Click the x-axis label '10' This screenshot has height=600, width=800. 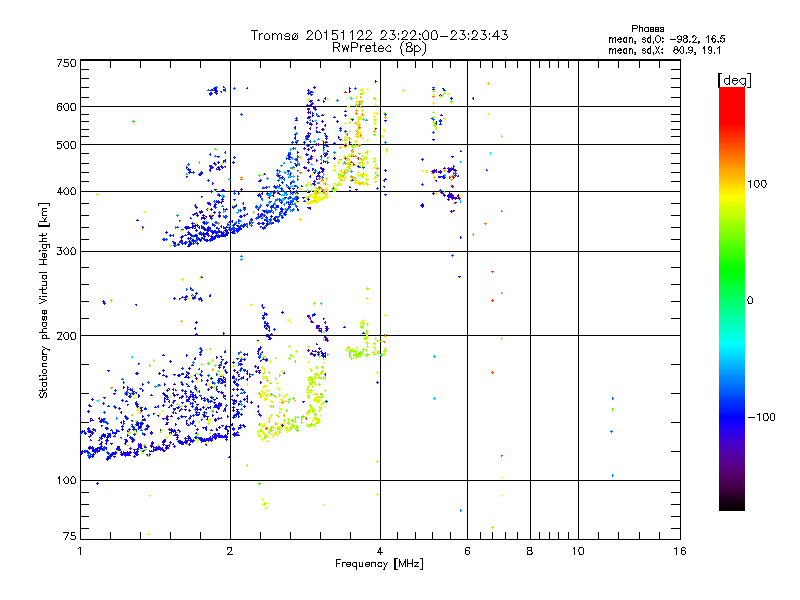pos(578,551)
